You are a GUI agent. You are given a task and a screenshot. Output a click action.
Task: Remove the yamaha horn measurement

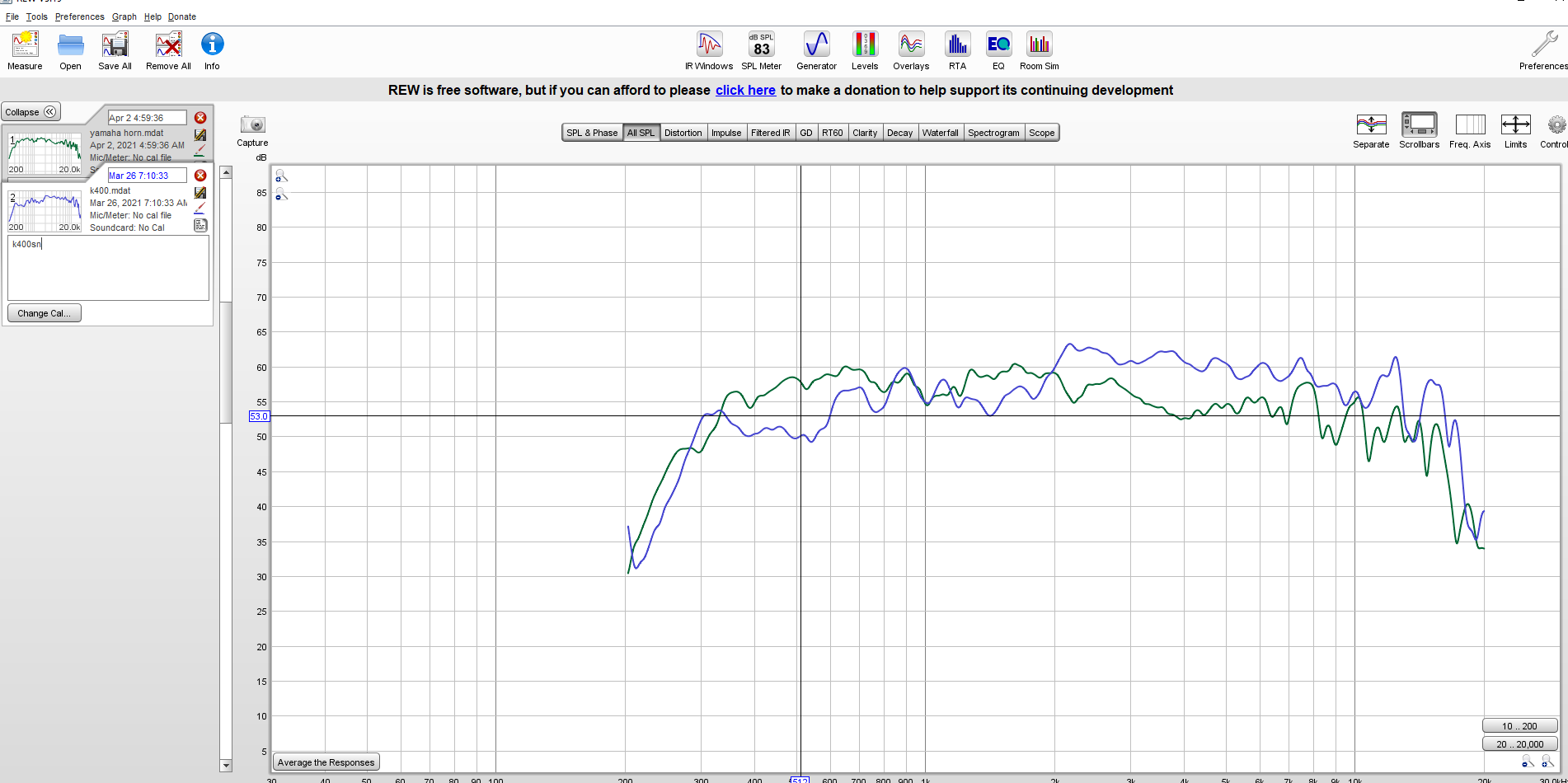pyautogui.click(x=200, y=118)
